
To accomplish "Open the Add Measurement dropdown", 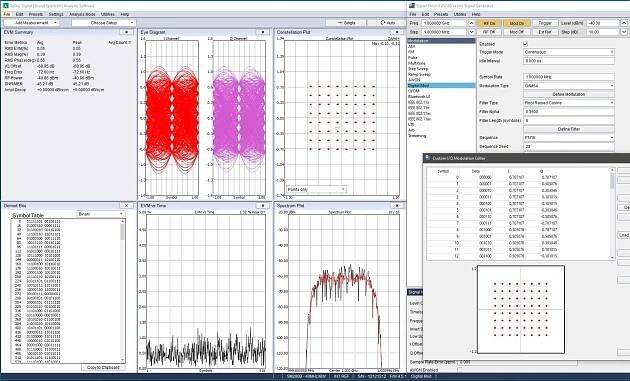I will (x=31, y=23).
